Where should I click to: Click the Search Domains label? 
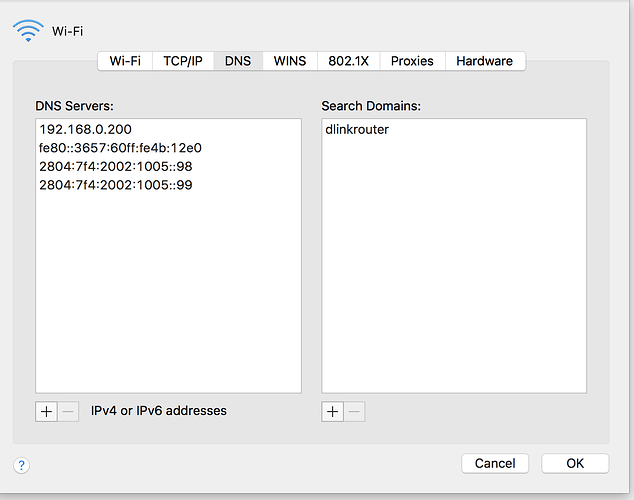pos(371,106)
